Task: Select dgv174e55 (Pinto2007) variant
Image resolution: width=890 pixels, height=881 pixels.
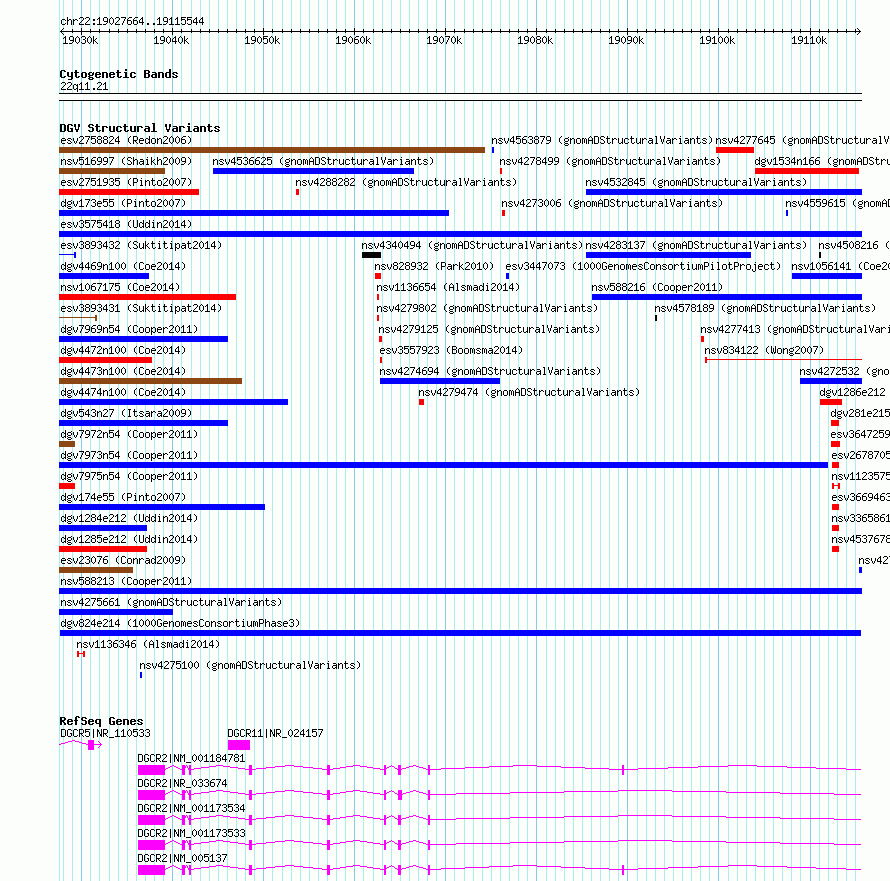Action: [123, 497]
